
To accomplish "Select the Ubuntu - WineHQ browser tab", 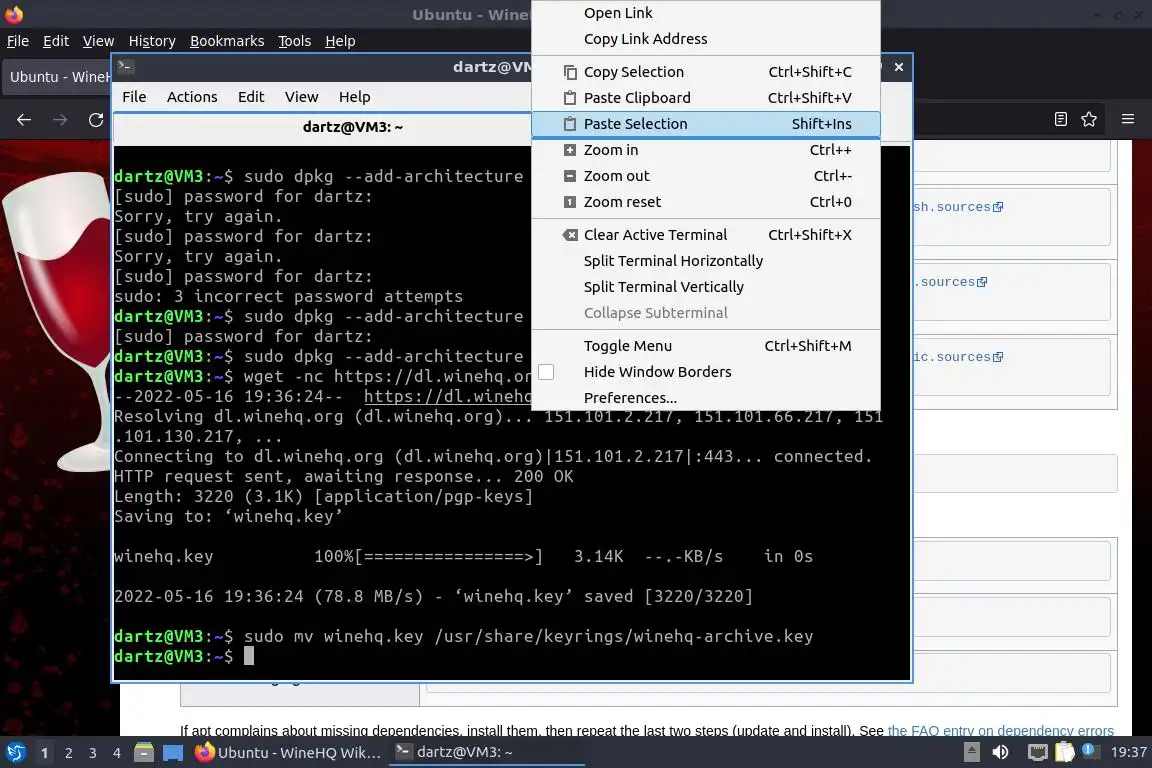I will tap(57, 76).
